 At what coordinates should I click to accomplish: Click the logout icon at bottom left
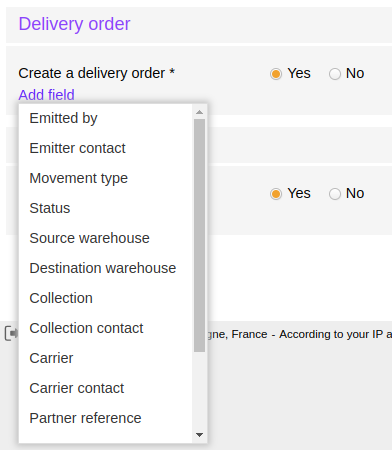pyautogui.click(x=11, y=333)
